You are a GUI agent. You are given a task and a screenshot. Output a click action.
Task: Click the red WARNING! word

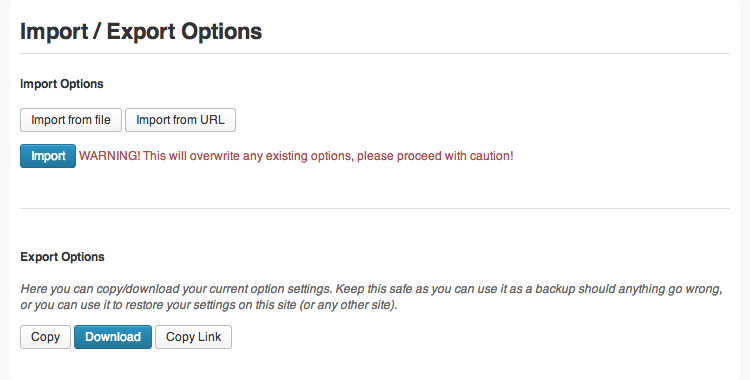point(110,156)
